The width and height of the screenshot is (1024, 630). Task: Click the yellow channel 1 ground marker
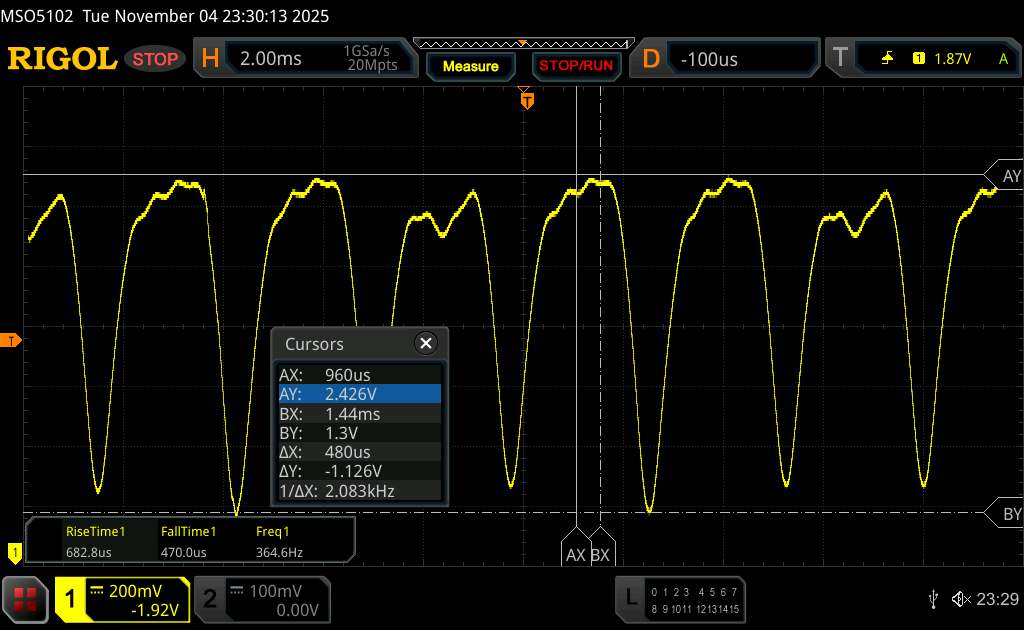pyautogui.click(x=14, y=551)
